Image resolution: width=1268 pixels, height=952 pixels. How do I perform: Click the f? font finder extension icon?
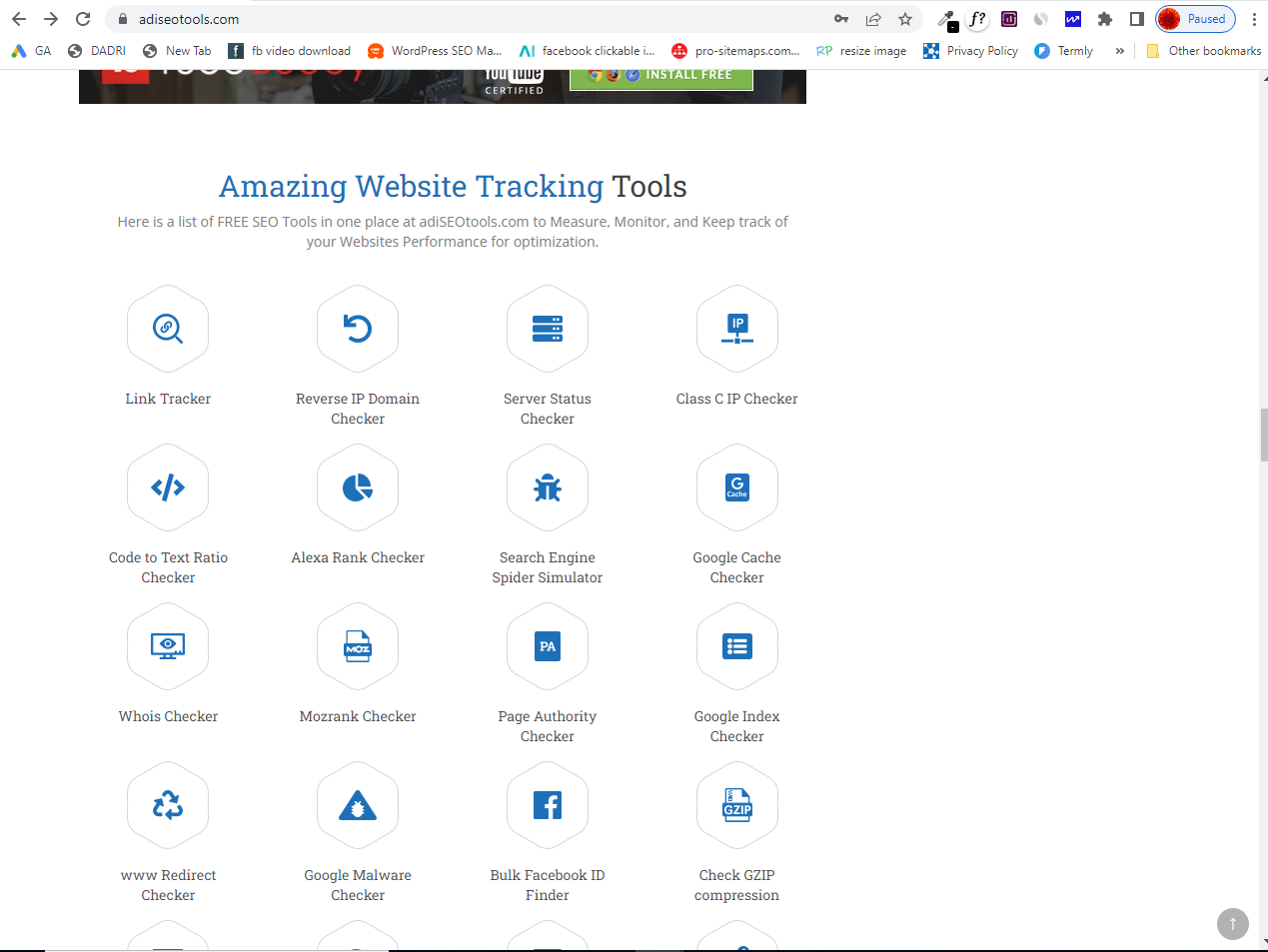pos(978,19)
